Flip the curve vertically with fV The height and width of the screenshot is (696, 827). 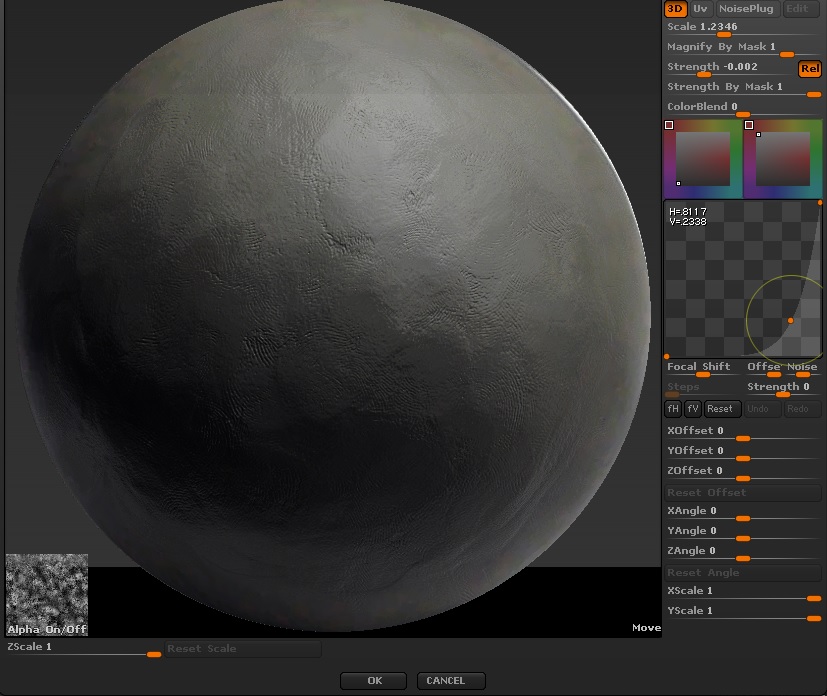click(693, 409)
